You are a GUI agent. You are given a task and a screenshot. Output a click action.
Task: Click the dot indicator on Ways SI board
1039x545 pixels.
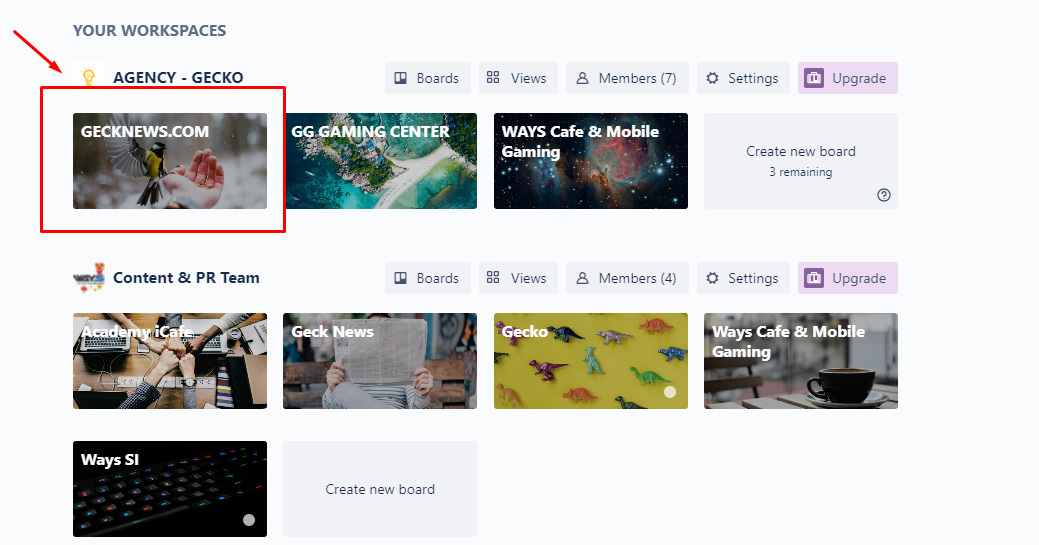click(x=249, y=520)
